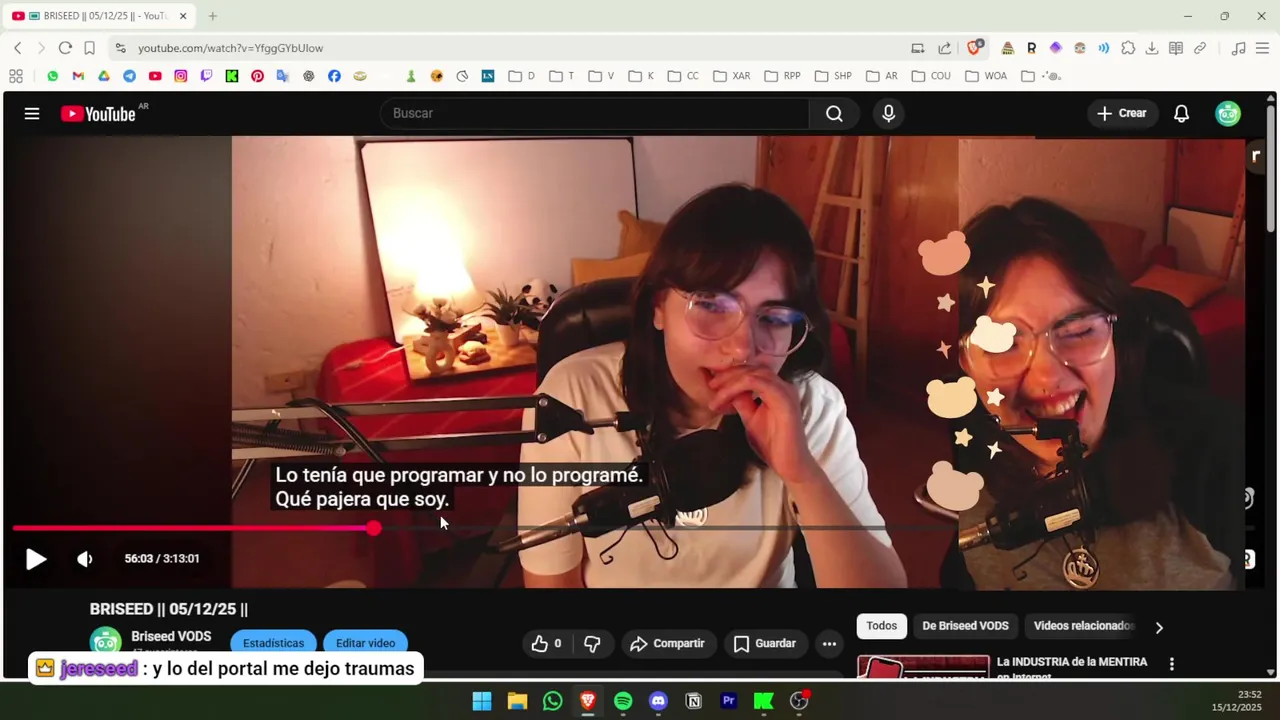Show next filter chips arrow
The height and width of the screenshot is (720, 1280).
(x=1159, y=627)
